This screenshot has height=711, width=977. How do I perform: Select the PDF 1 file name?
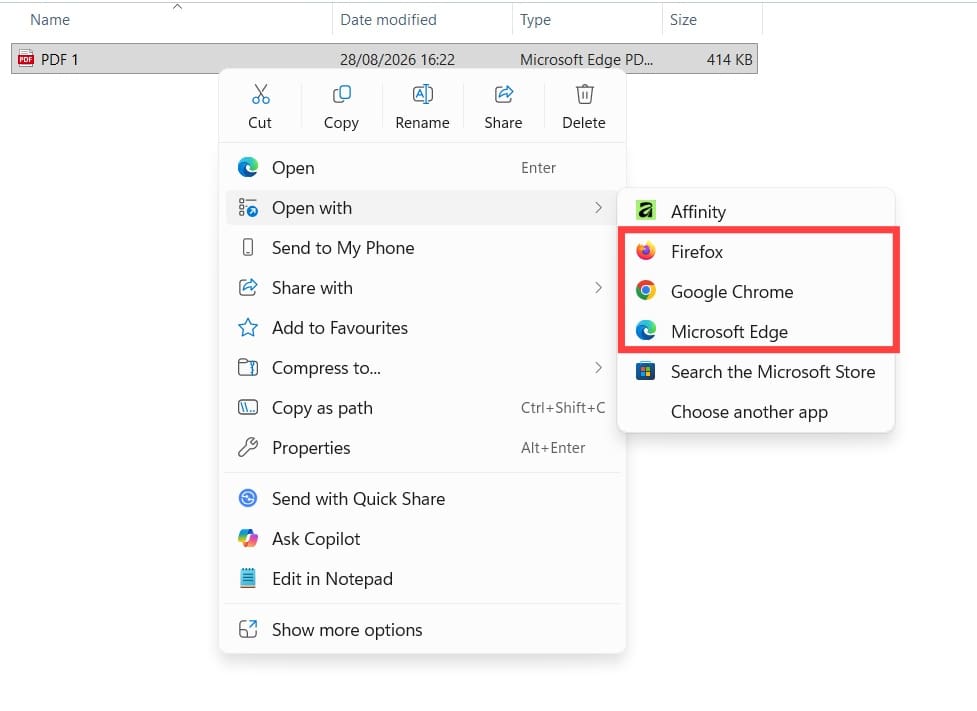pyautogui.click(x=59, y=59)
